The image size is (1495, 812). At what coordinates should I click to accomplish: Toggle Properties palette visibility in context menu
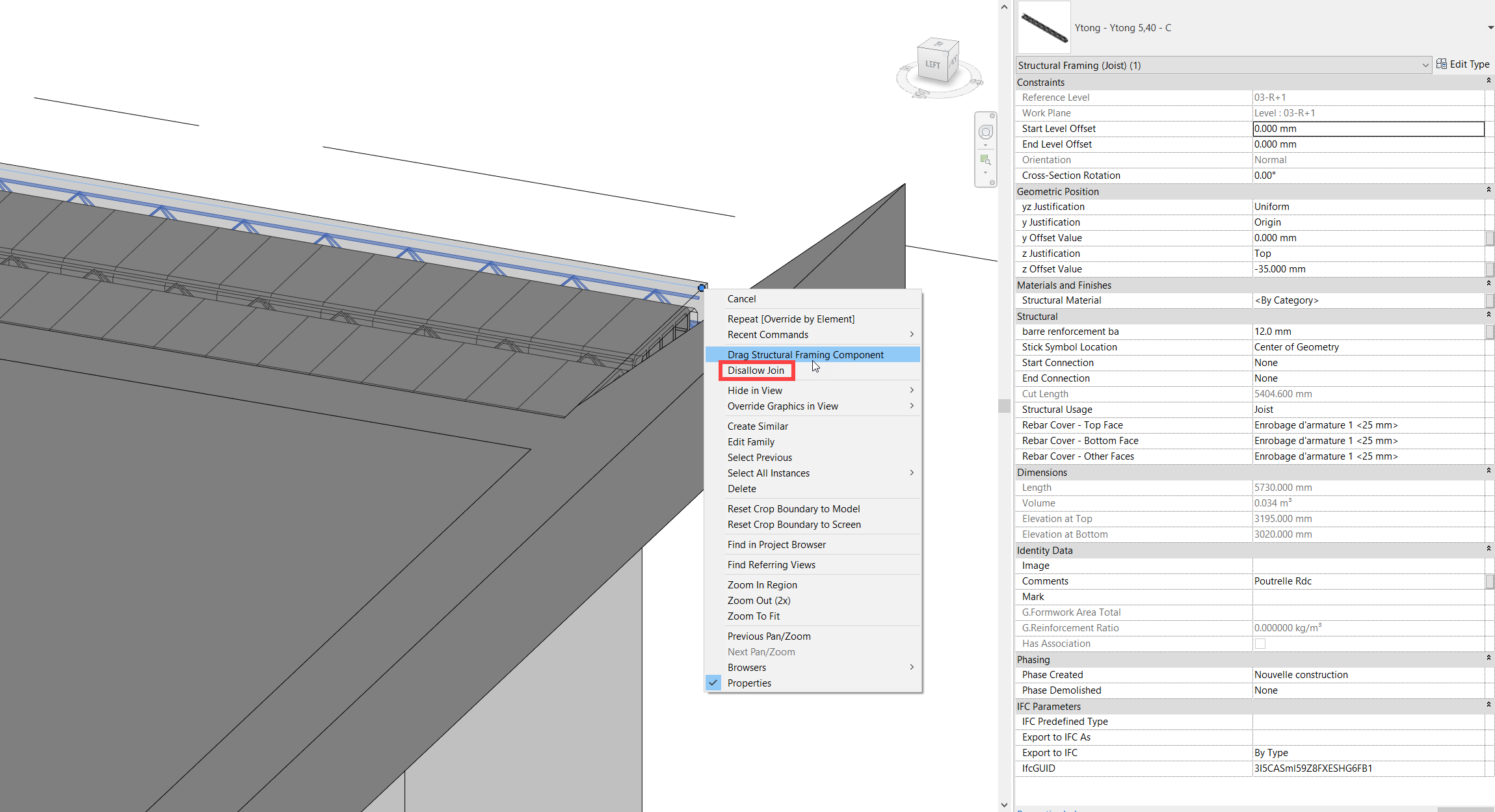click(x=749, y=683)
